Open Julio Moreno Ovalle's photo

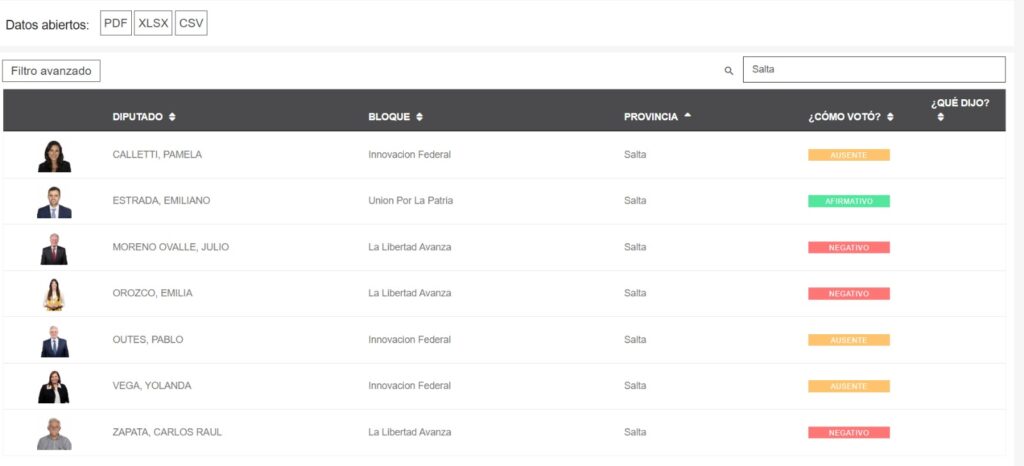point(54,249)
